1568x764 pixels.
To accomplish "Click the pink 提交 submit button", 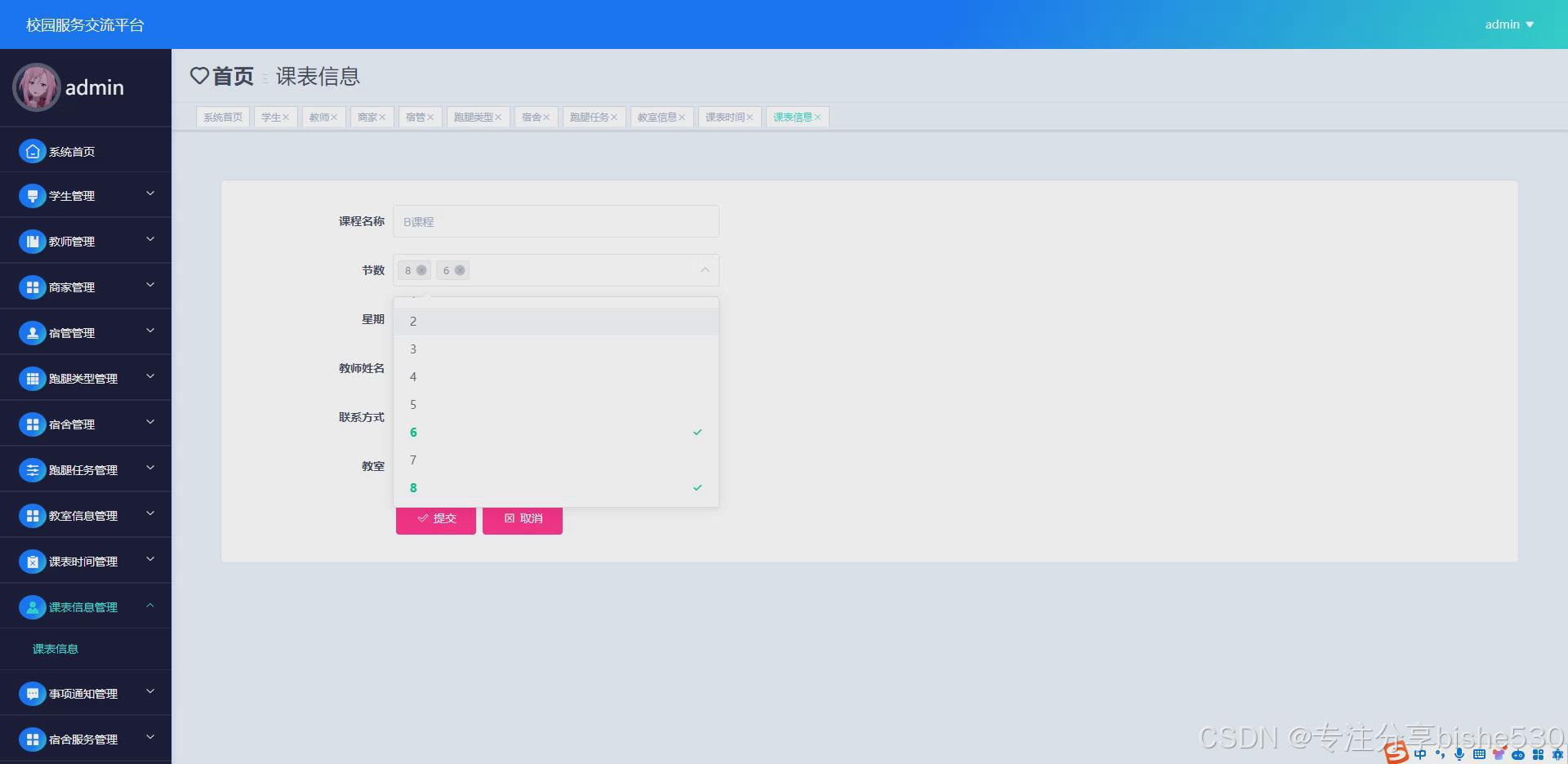I will [436, 518].
